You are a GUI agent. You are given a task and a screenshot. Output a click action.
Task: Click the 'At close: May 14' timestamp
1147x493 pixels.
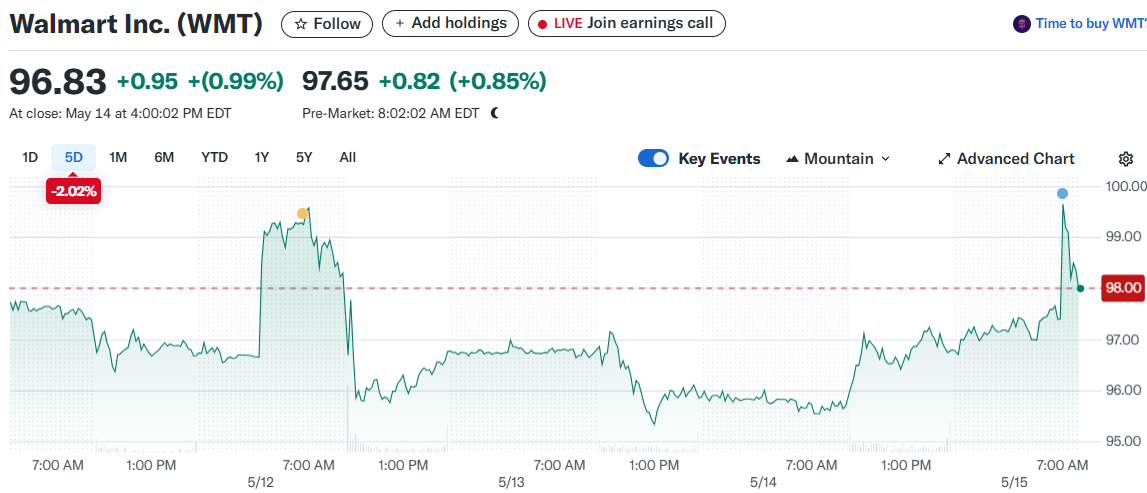(x=121, y=113)
